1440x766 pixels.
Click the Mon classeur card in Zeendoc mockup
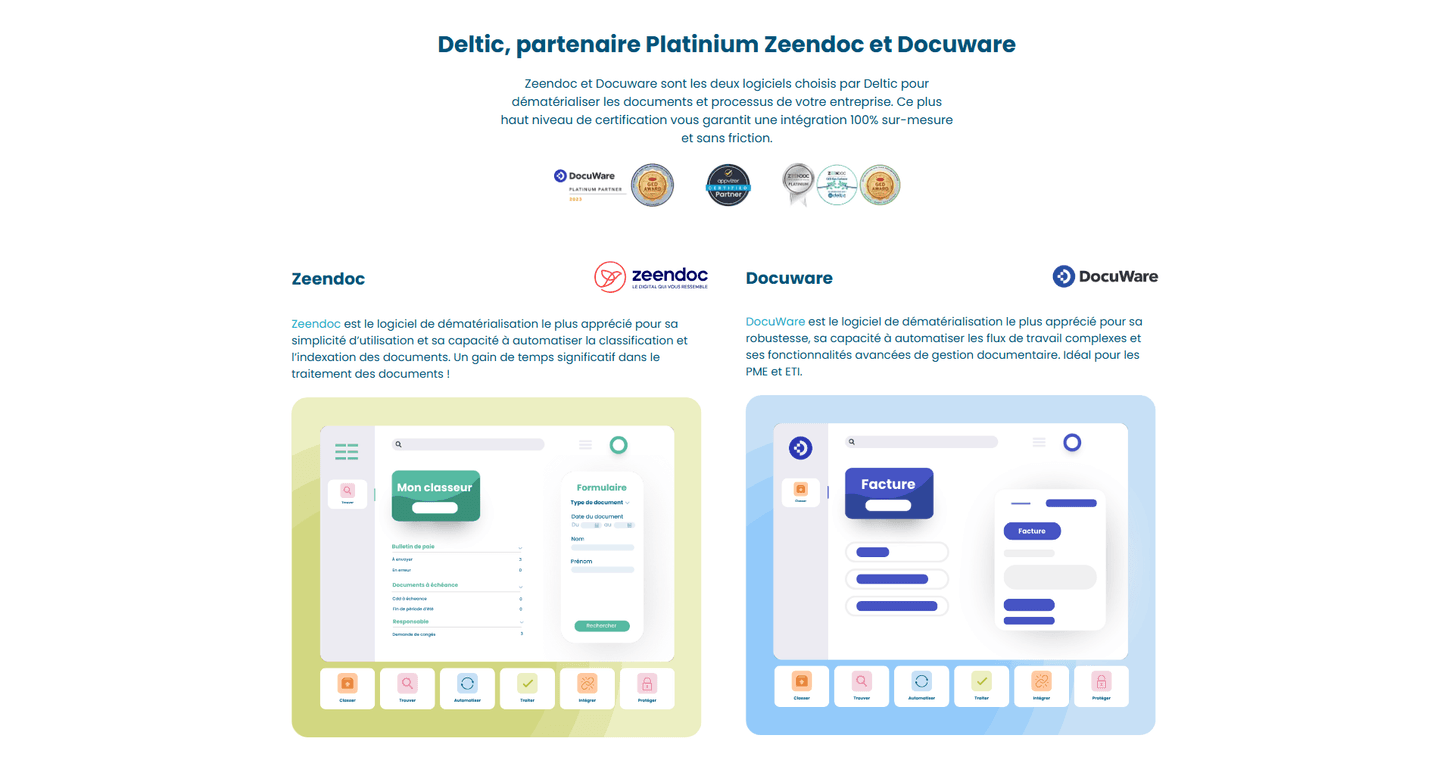(435, 495)
